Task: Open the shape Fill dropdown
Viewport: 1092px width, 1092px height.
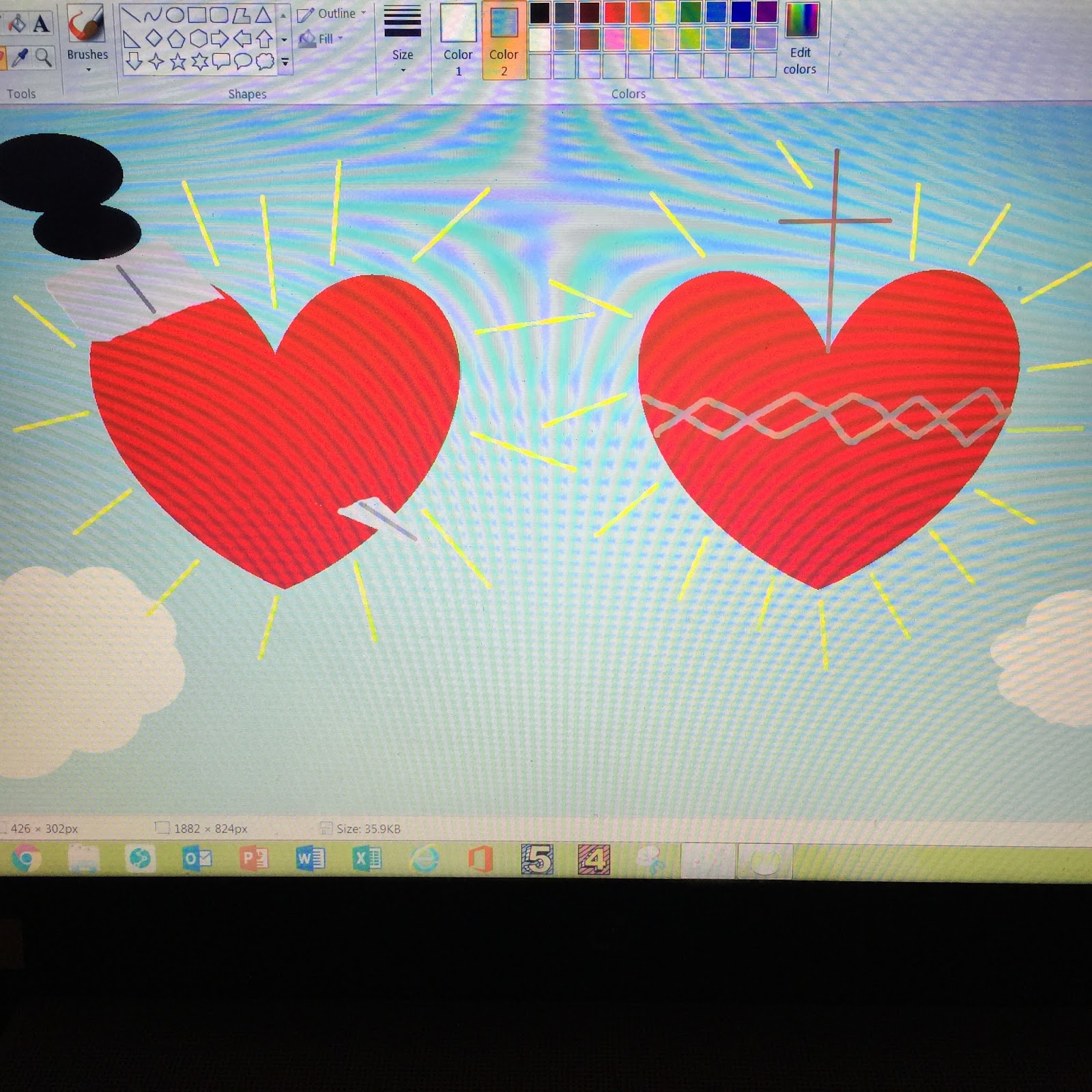Action: coord(321,39)
